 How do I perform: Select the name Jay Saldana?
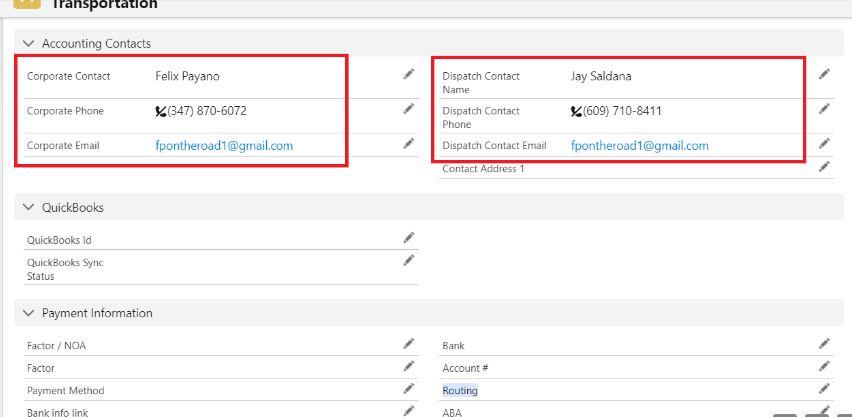[601, 76]
